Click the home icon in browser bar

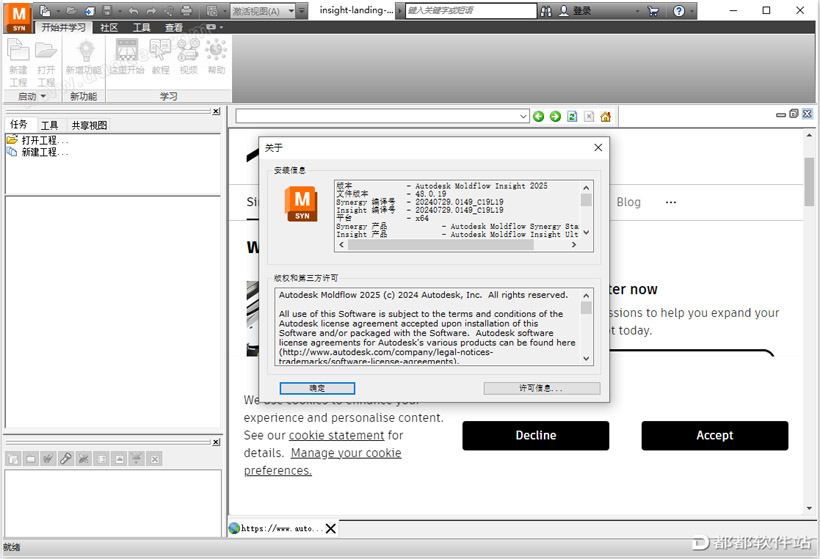tap(606, 117)
